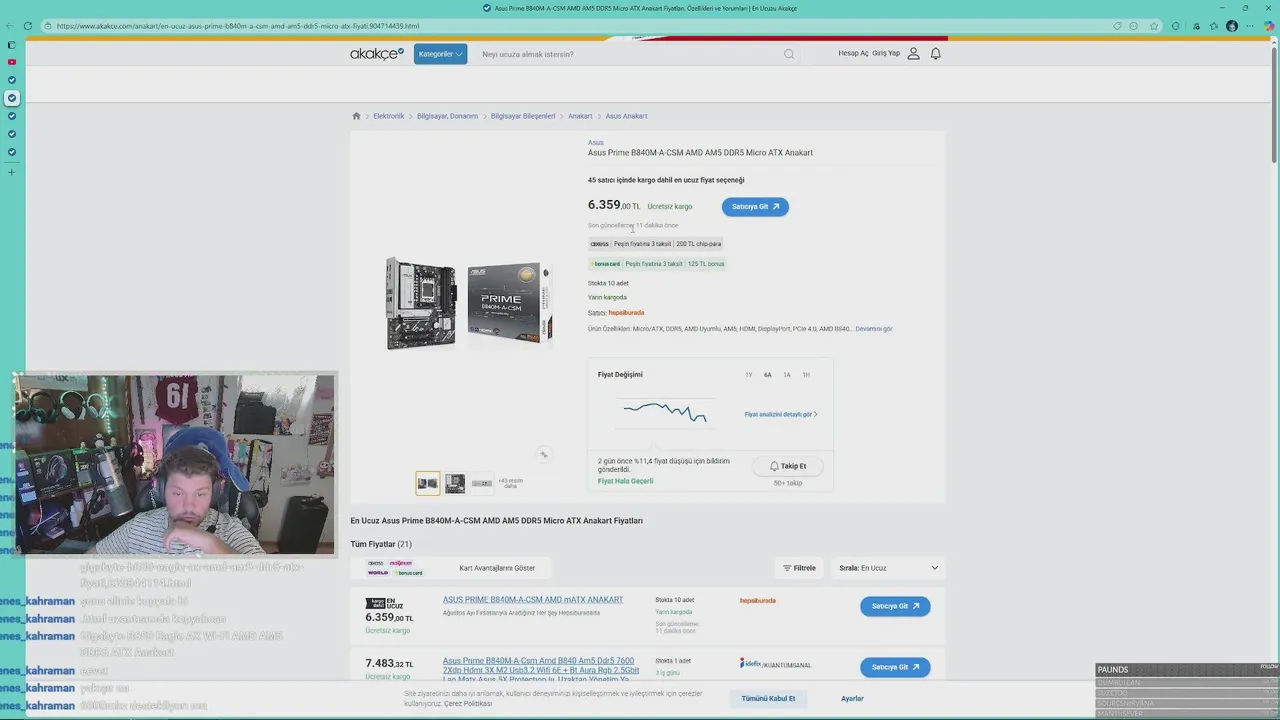This screenshot has height=720, width=1280.
Task: Open the Sırala: En Ucuz dropdown
Action: (x=889, y=568)
